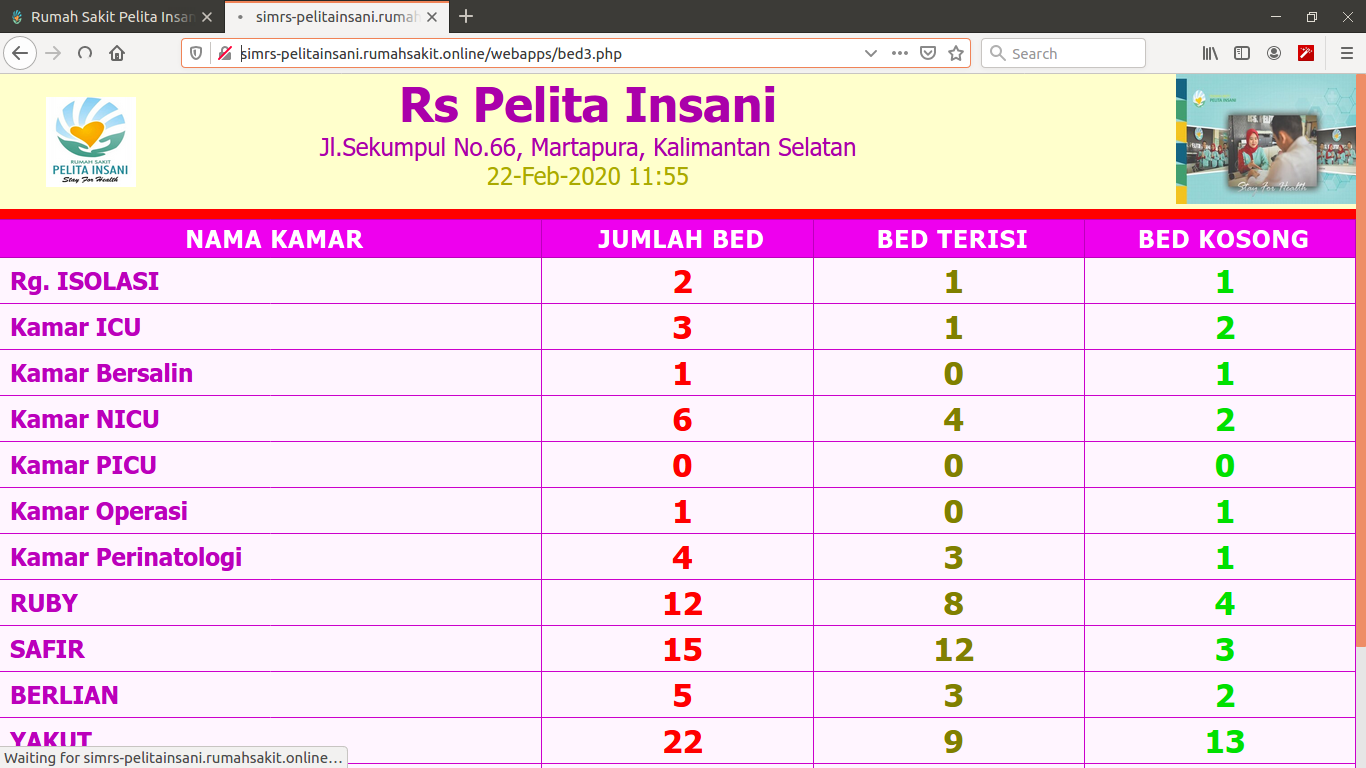Viewport: 1366px width, 768px height.
Task: Click the Rs Pelita Insani heading
Action: [588, 105]
